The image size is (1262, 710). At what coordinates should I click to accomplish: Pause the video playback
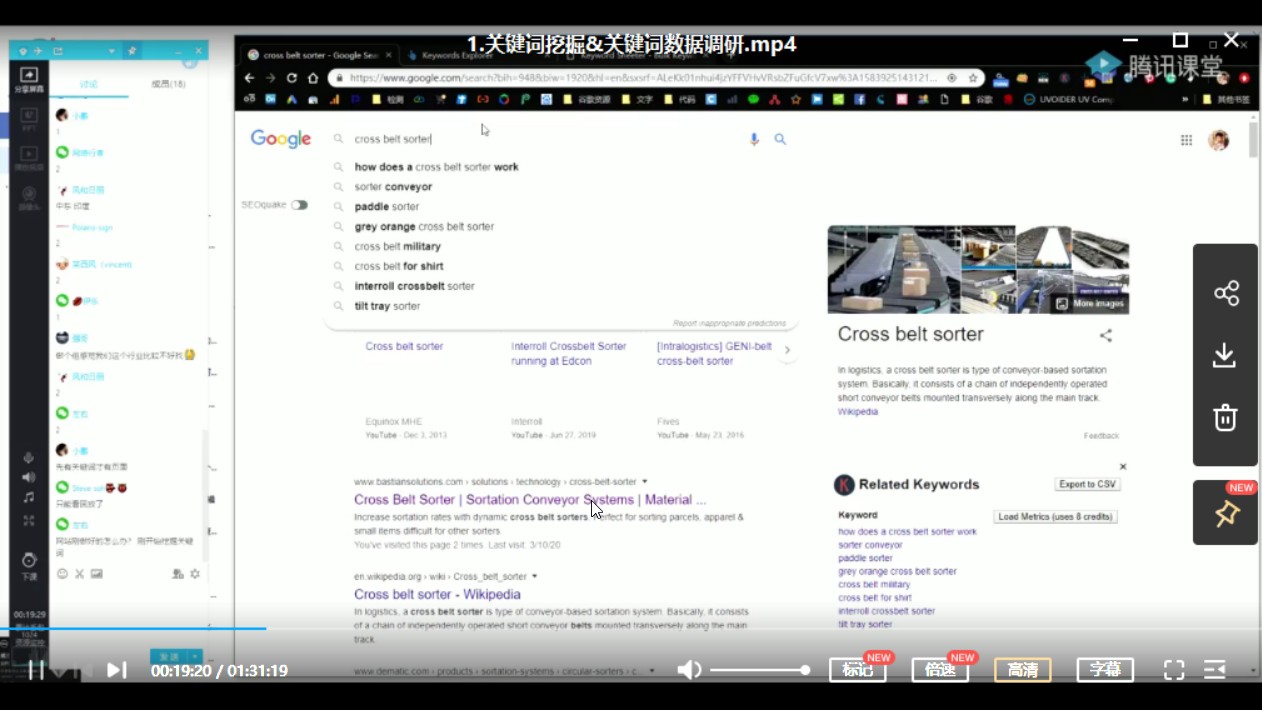tap(36, 670)
